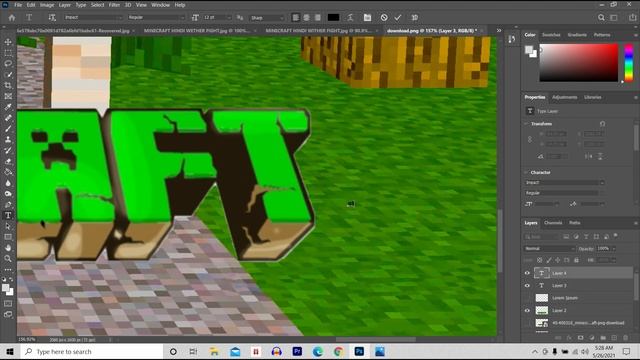
Task: Select the Eyedropper tool
Action: 8,107
